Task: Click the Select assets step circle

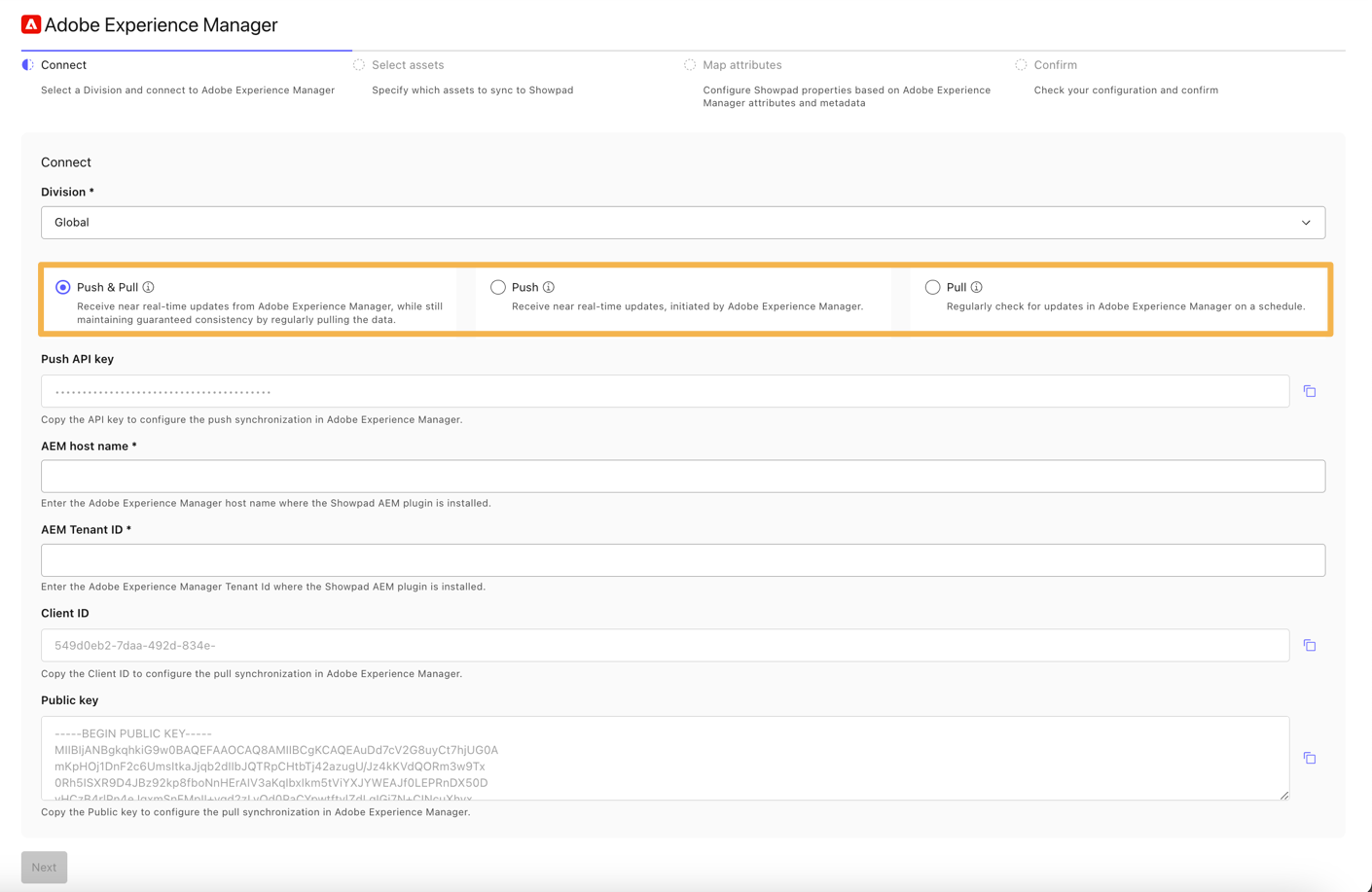Action: (x=359, y=65)
